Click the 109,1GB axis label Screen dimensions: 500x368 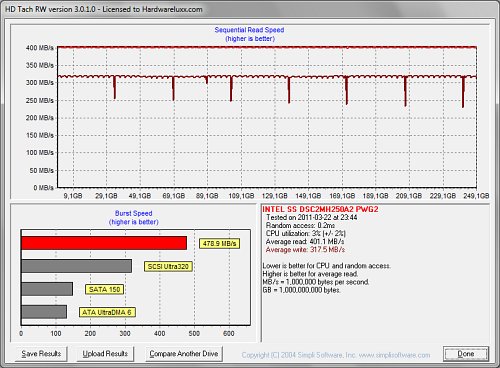(x=241, y=196)
